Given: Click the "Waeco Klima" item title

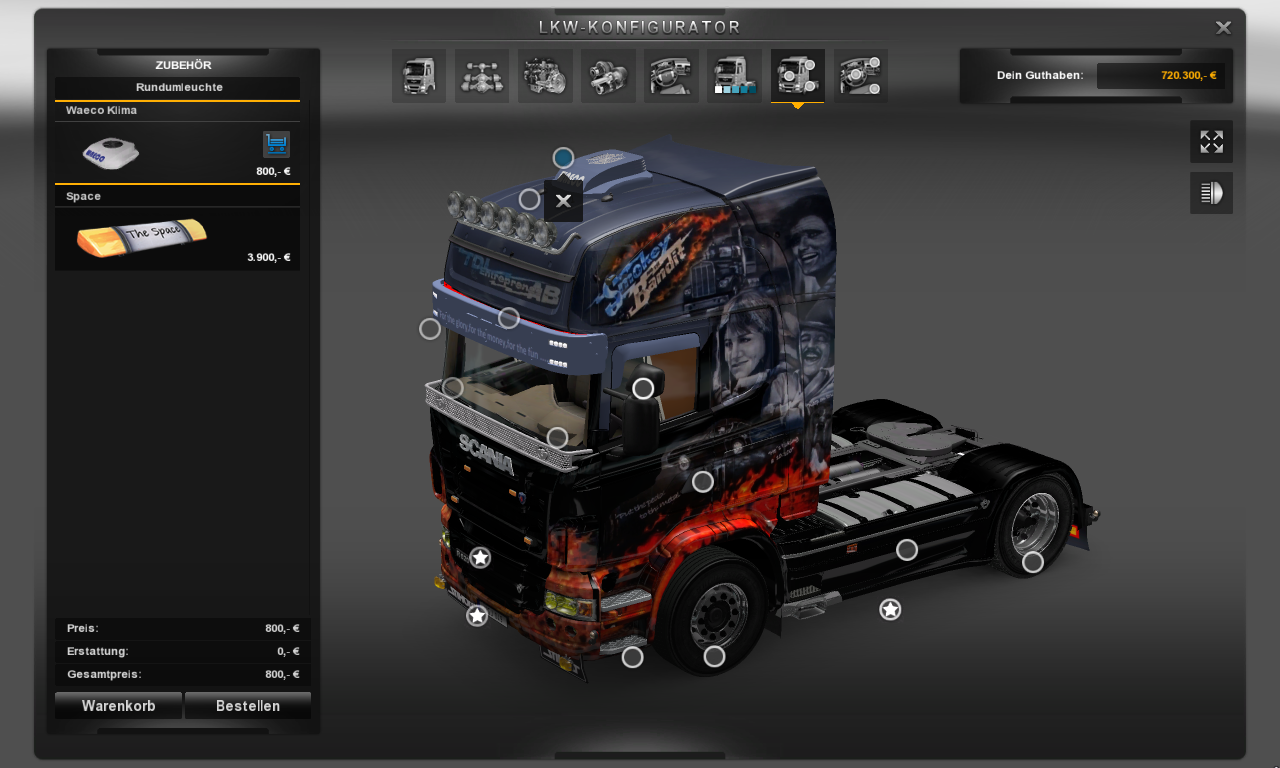Looking at the screenshot, I should point(101,110).
